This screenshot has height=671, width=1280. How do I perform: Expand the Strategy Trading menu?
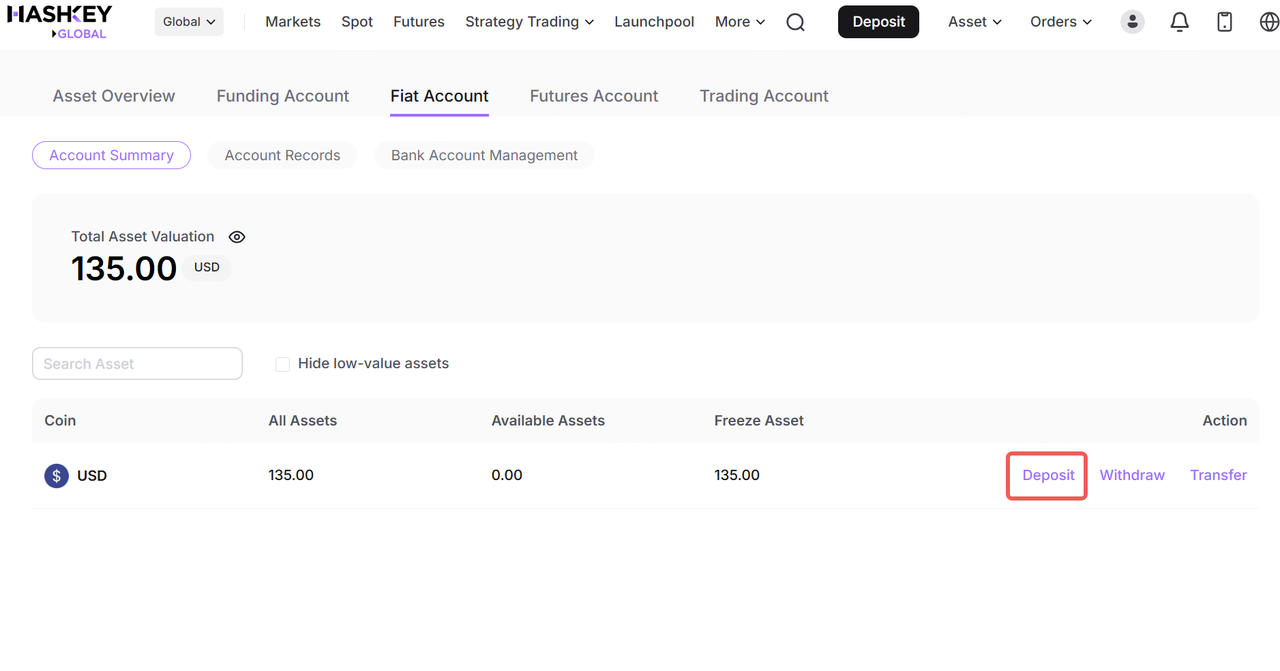click(x=529, y=22)
